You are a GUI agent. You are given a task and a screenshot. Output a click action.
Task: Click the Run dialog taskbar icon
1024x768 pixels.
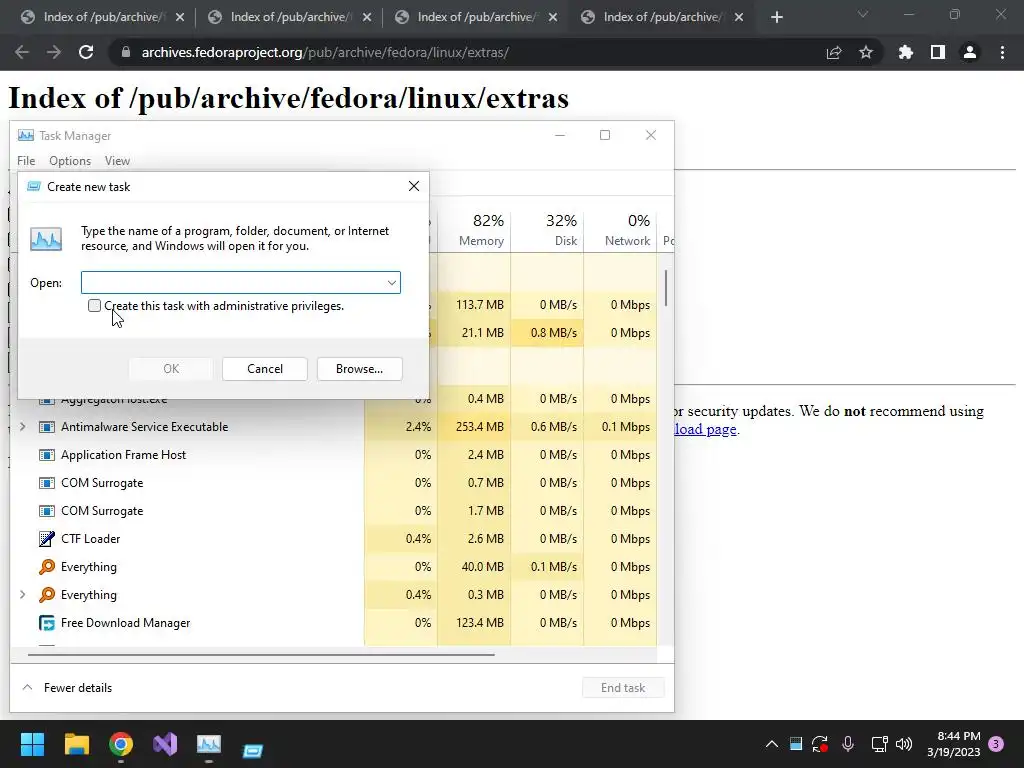[x=253, y=750]
